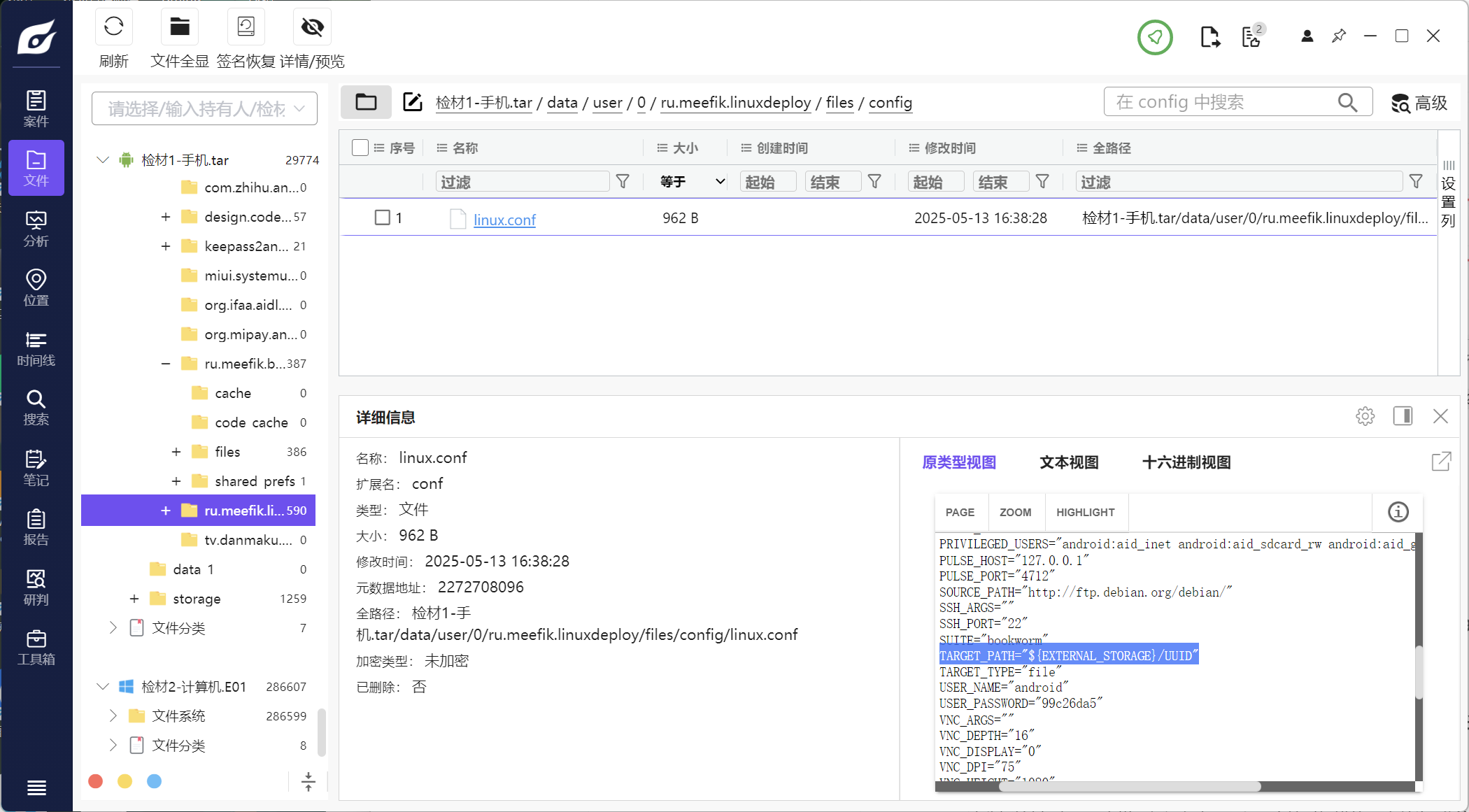The image size is (1469, 812).
Task: Click the Show all files (文件全显) icon
Action: (180, 27)
